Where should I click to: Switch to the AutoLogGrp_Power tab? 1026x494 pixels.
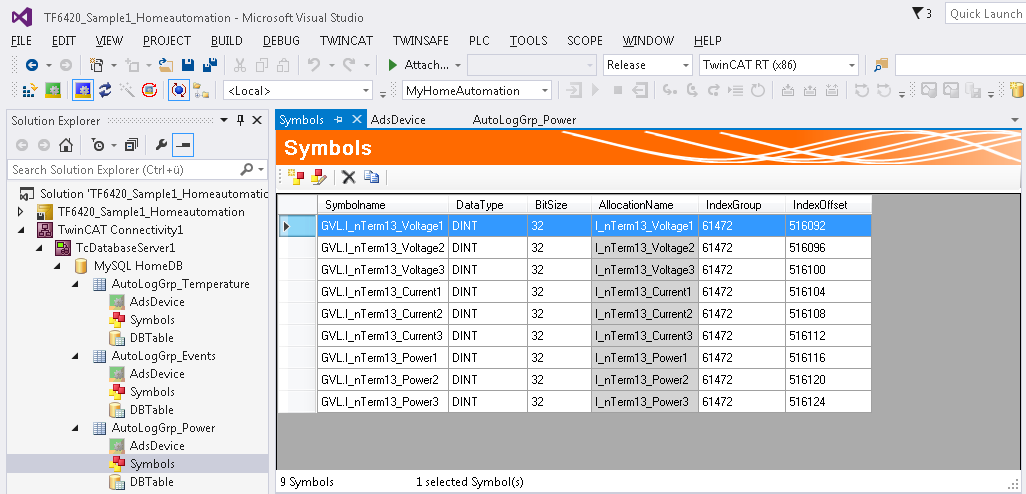[x=524, y=120]
